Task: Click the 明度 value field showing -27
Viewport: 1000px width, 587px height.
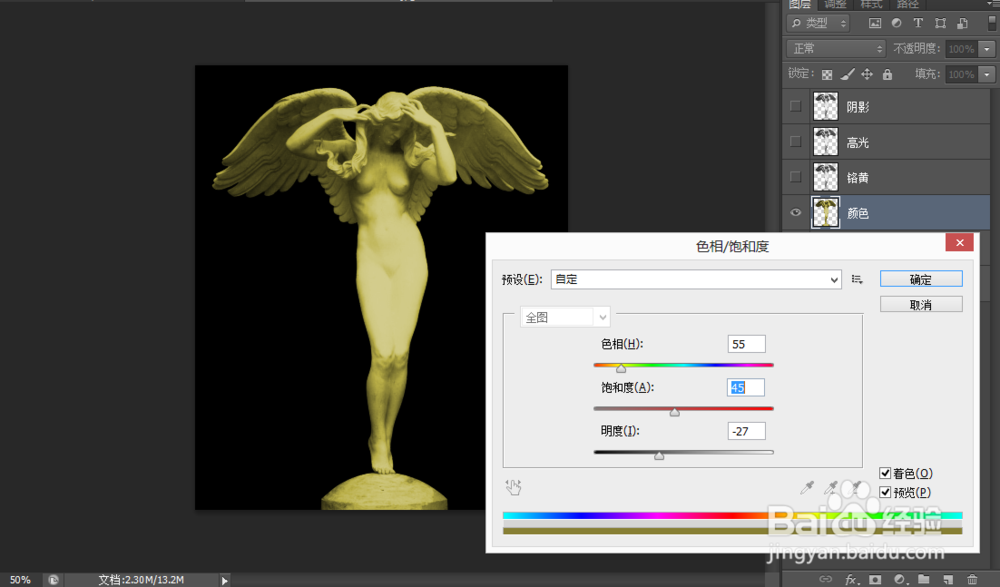Action: (746, 431)
